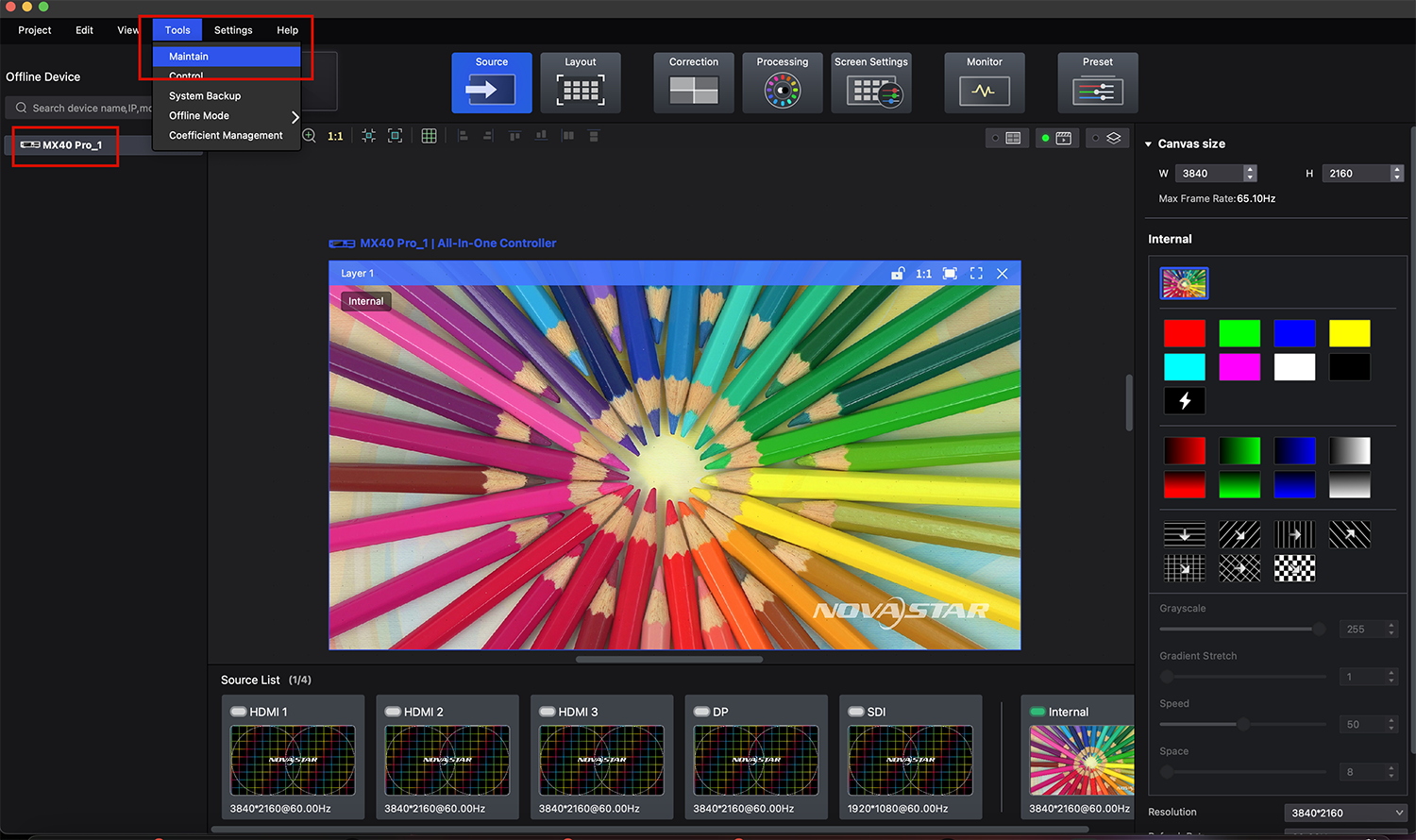Pick the solid yellow test color
The width and height of the screenshot is (1416, 840).
click(x=1349, y=333)
